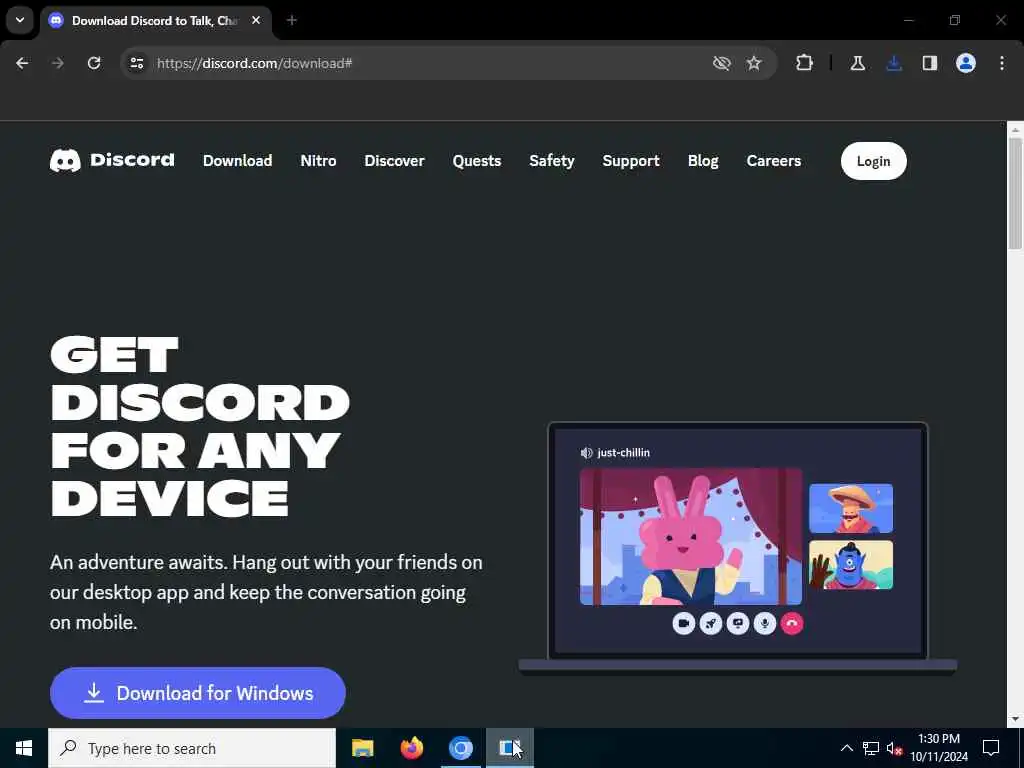The height and width of the screenshot is (768, 1024).
Task: Click the Discord logo in the header
Action: [x=112, y=161]
